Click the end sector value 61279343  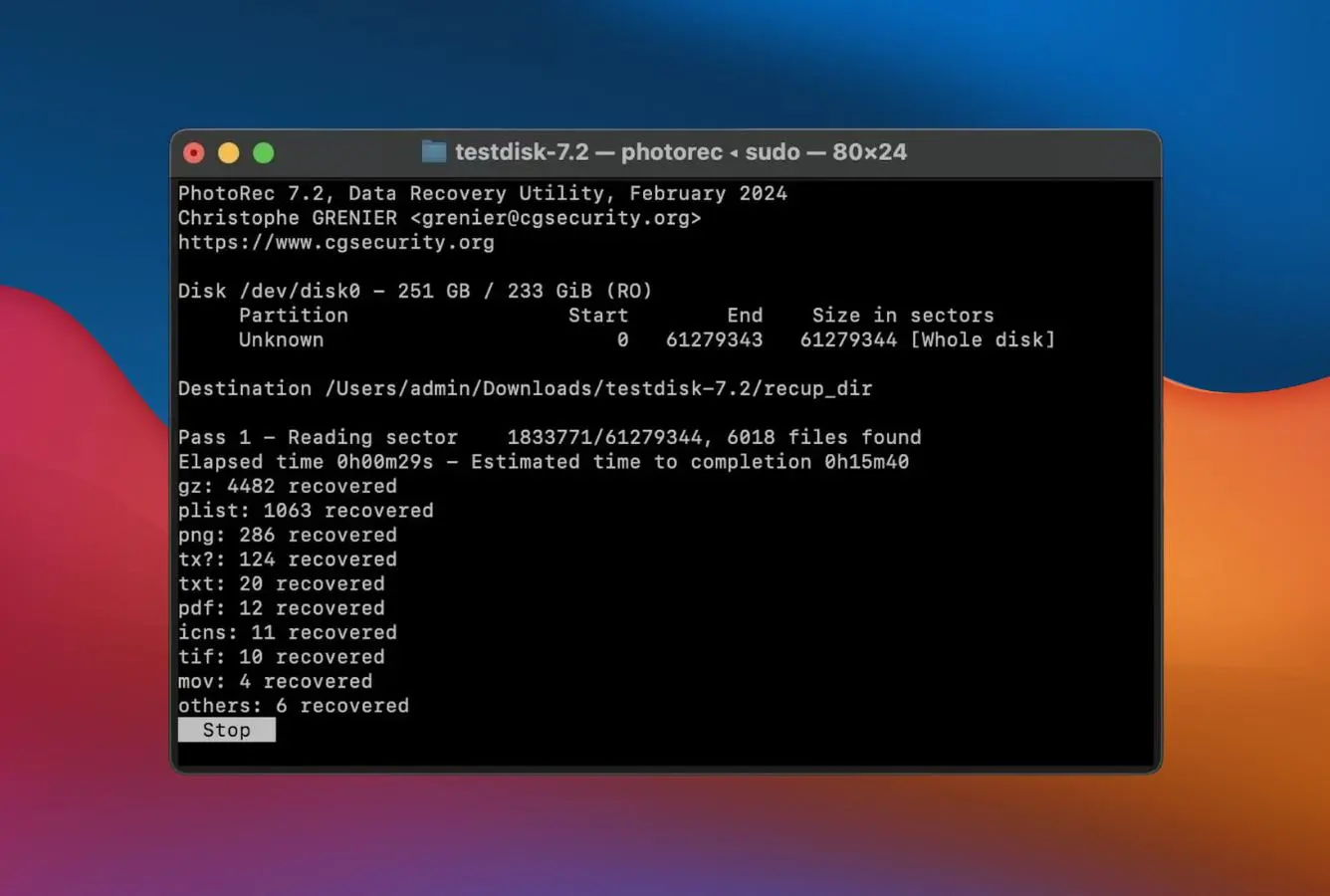click(715, 339)
